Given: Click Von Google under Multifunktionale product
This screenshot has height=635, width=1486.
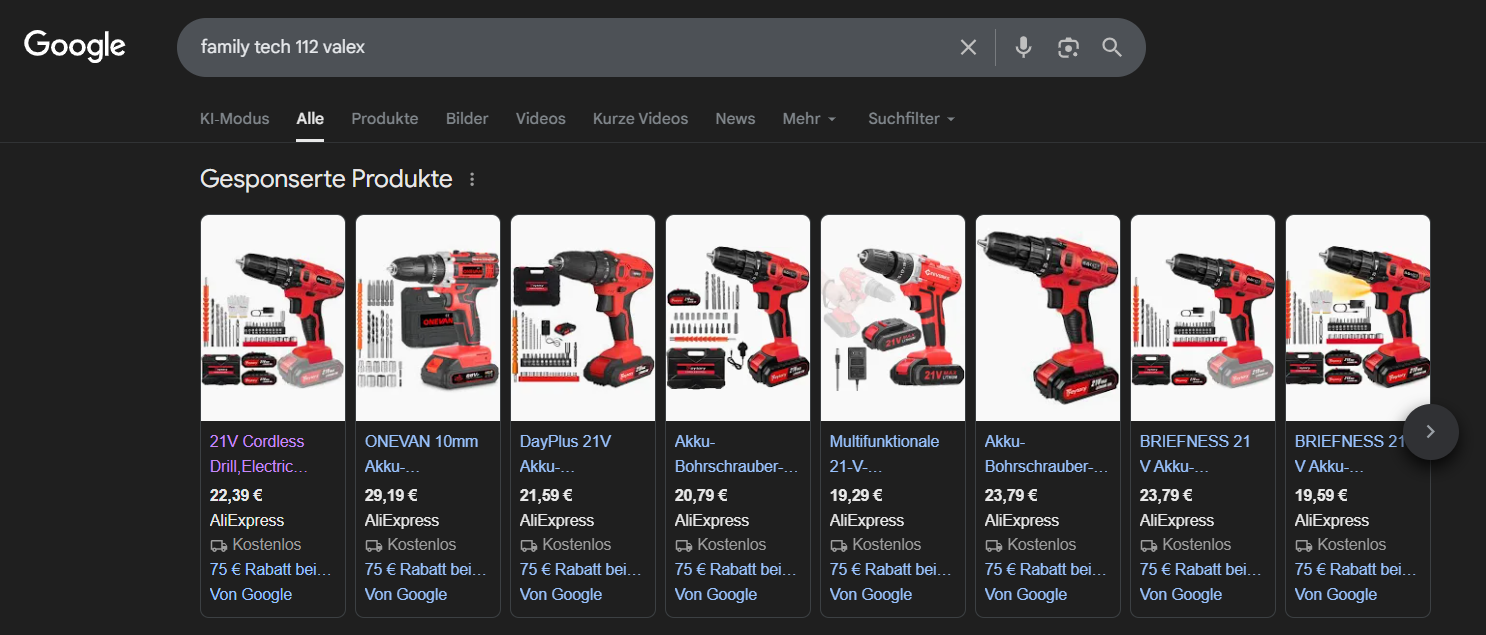Looking at the screenshot, I should click(871, 594).
